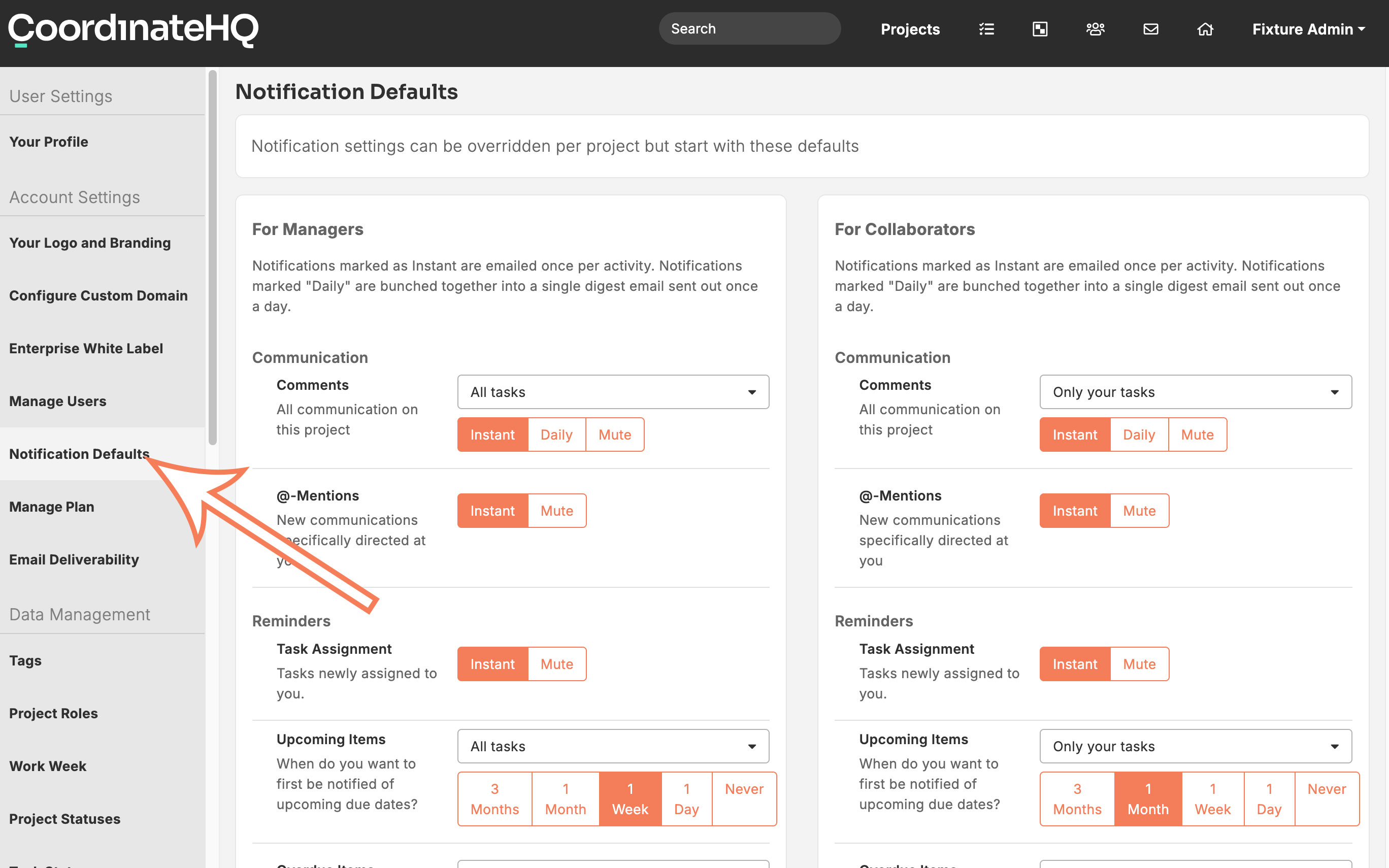Click the CoordinateHQ logo

[x=133, y=30]
